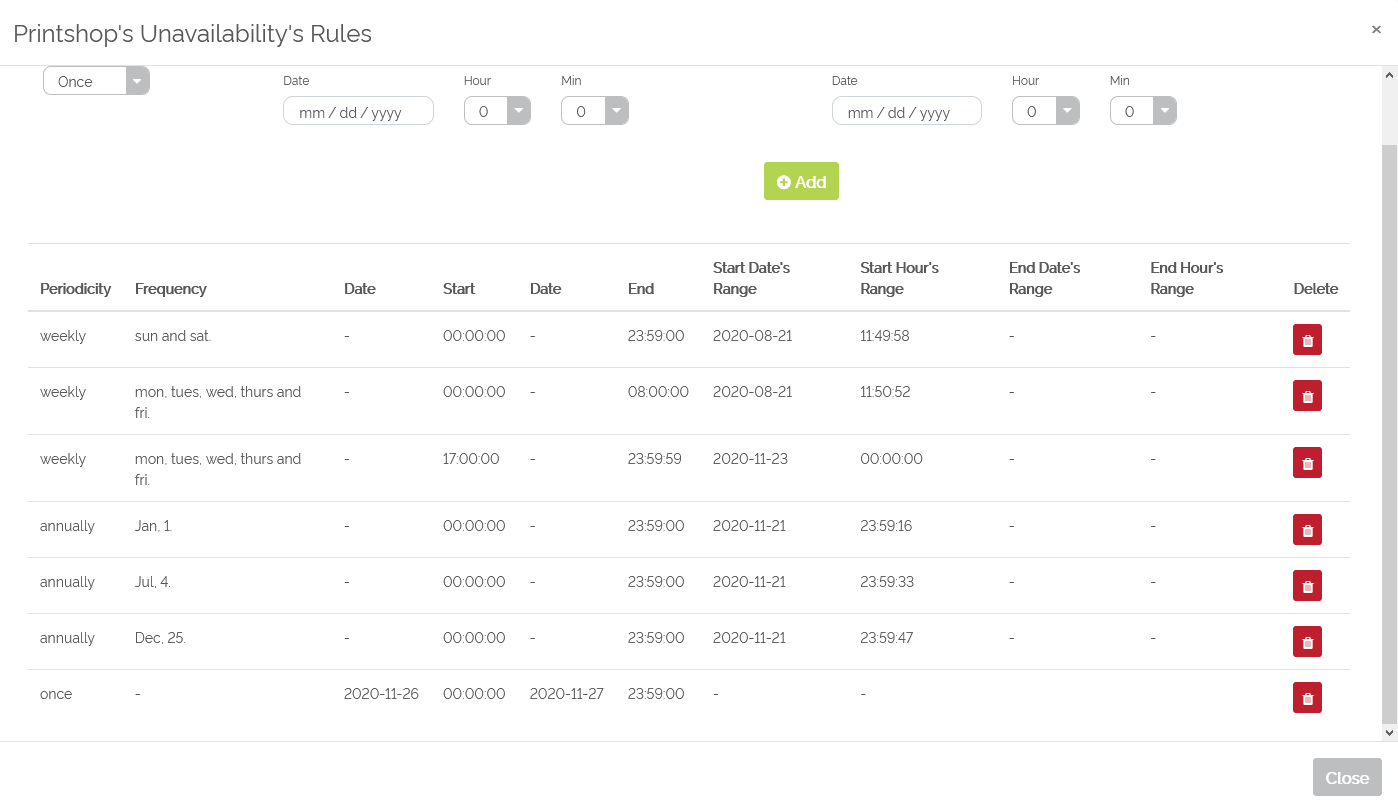
Task: Open the second Hour dropdown
Action: coord(1046,111)
